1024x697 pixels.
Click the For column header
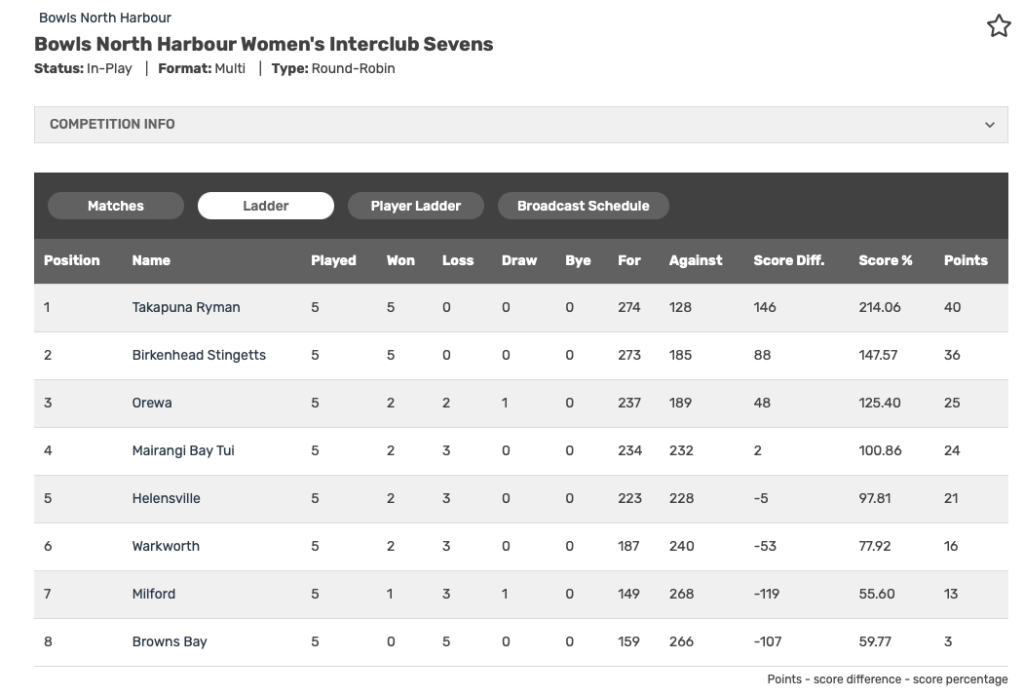pos(629,260)
